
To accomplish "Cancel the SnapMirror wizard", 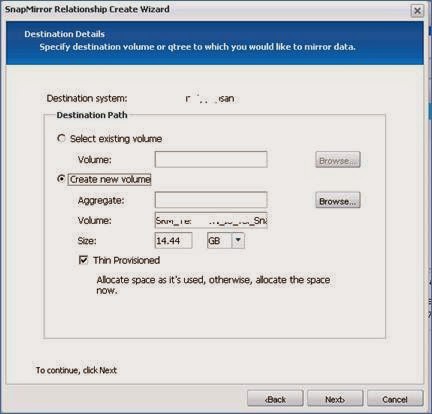I will point(395,399).
